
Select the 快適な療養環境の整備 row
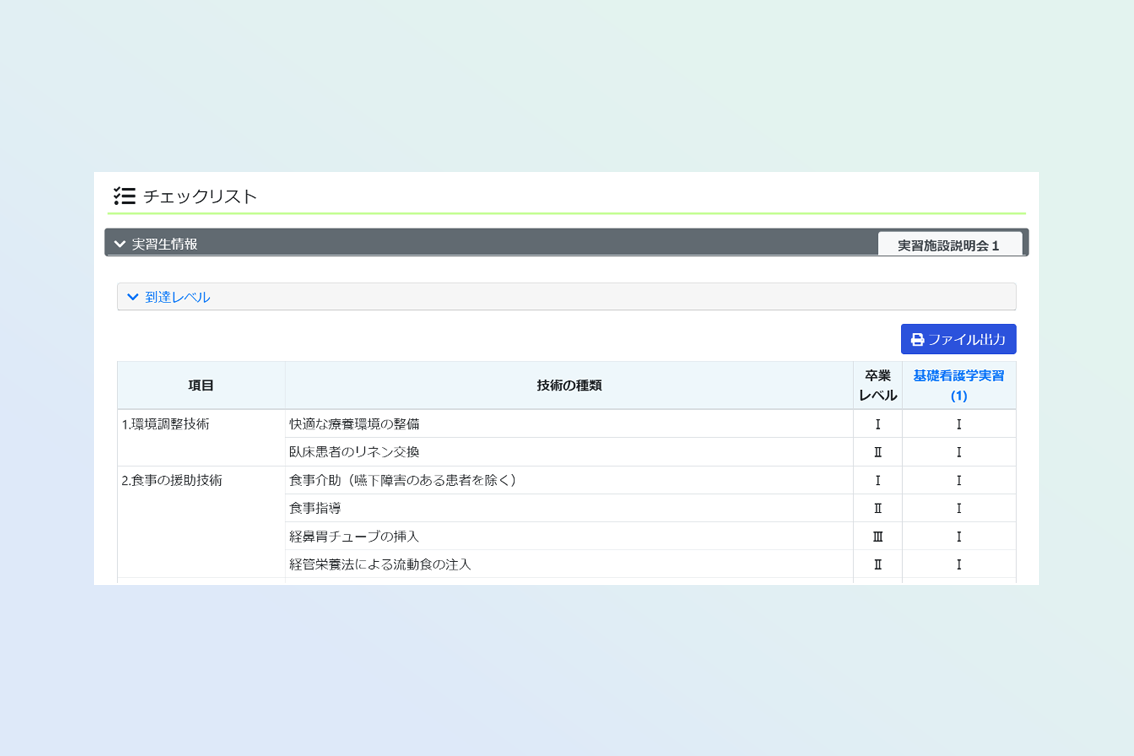click(x=355, y=424)
